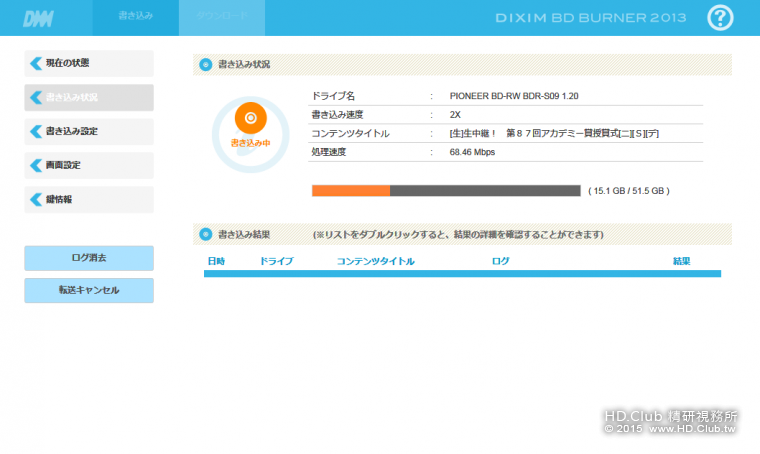Open 書き込み設定 in the sidebar
The width and height of the screenshot is (760, 454).
coord(89,131)
